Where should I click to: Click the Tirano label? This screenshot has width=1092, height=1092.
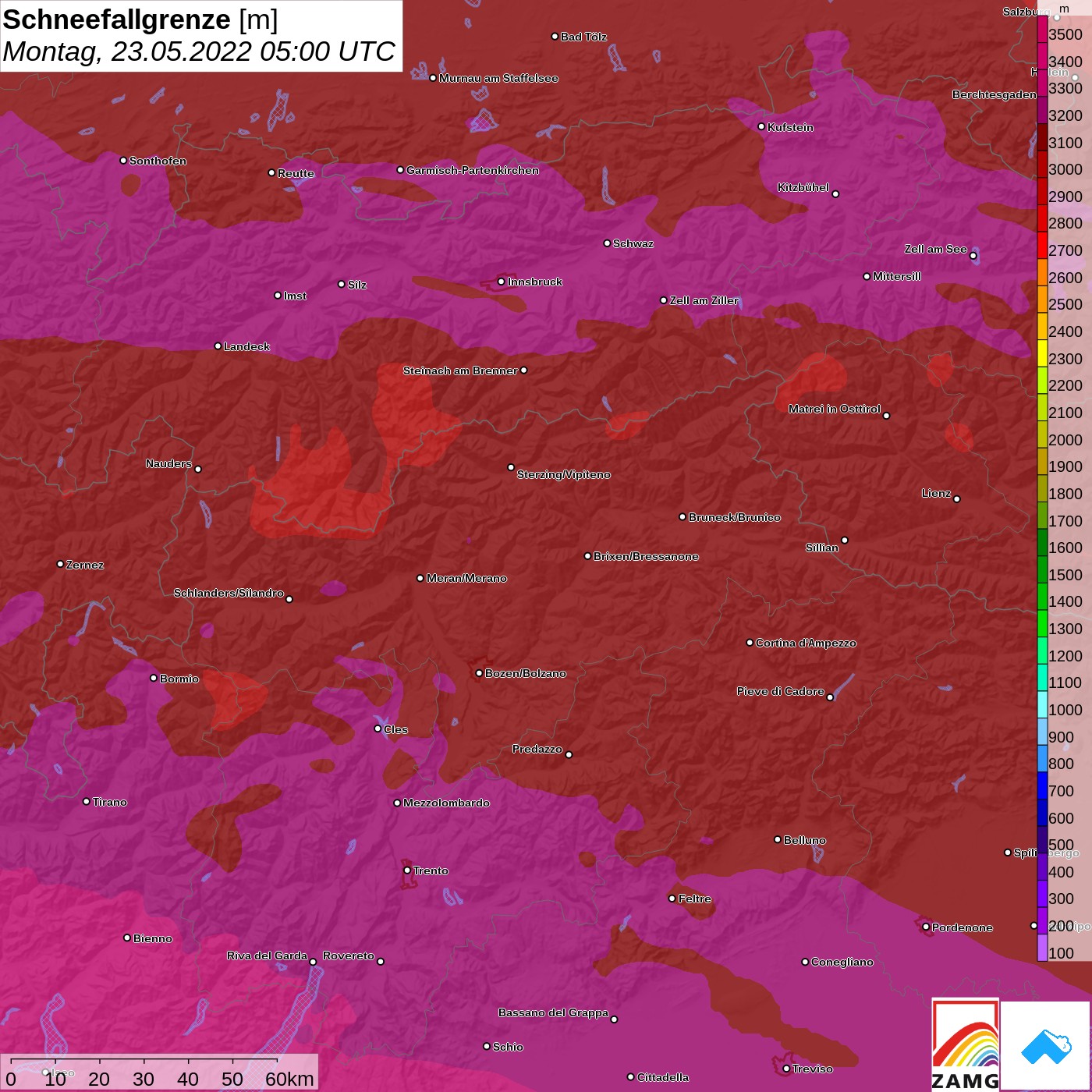[x=109, y=802]
